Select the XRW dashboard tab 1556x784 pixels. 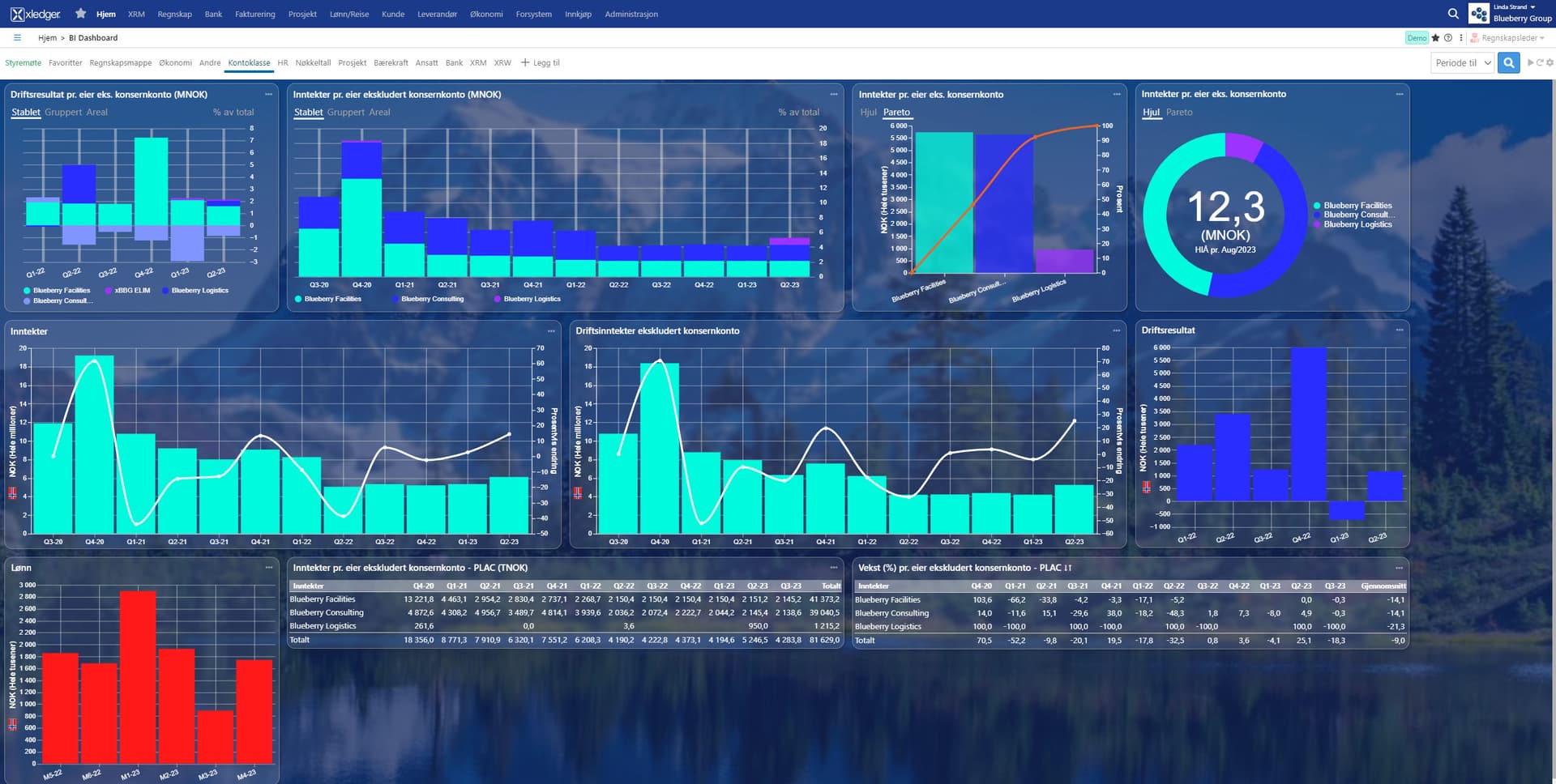(x=502, y=62)
